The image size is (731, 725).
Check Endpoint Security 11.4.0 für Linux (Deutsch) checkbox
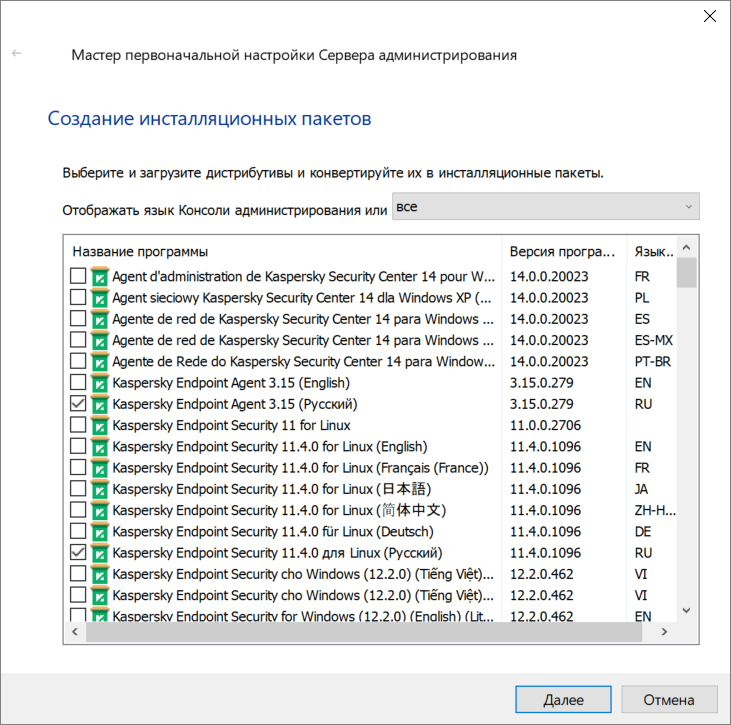[78, 531]
